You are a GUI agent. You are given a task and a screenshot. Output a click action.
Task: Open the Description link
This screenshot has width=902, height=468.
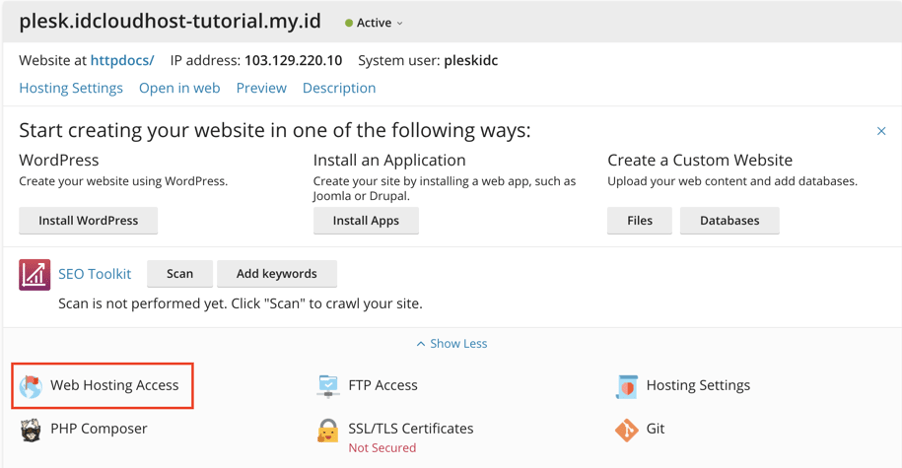[x=339, y=88]
